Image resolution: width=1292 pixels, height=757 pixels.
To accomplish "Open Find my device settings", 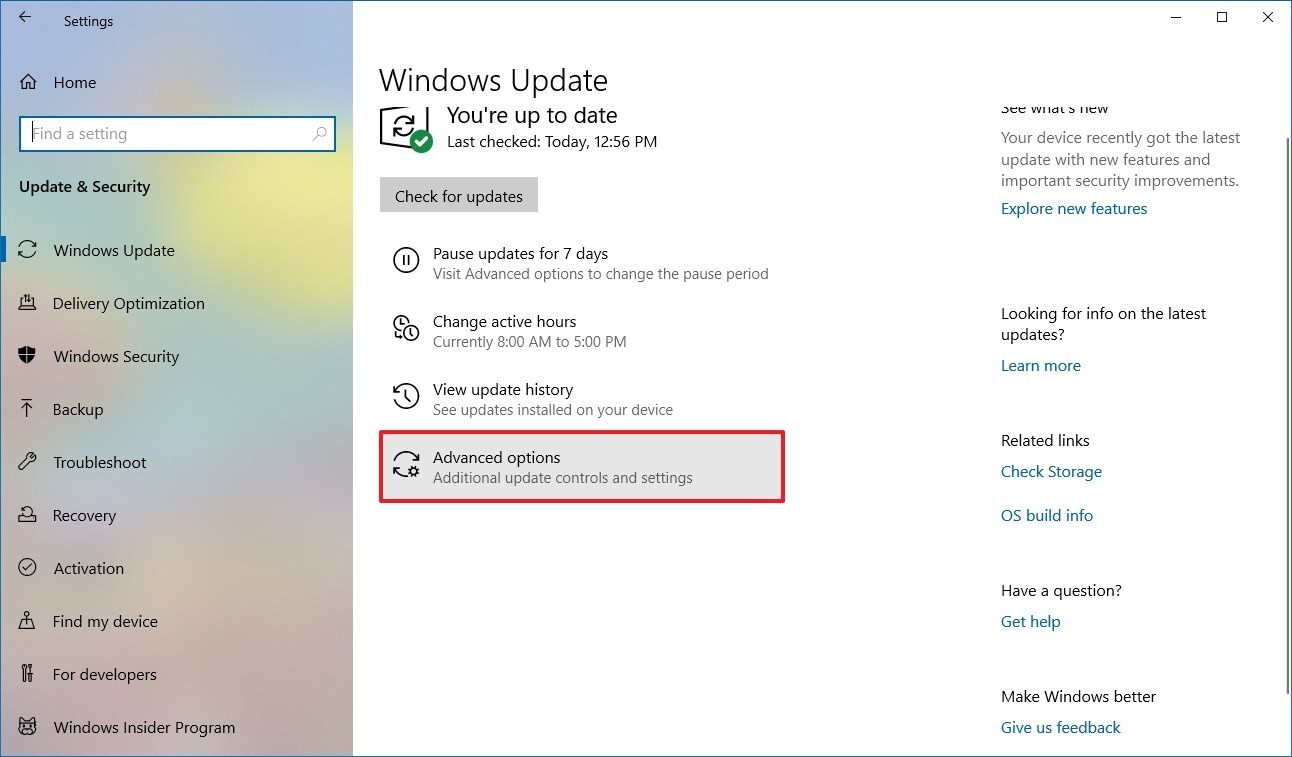I will [x=102, y=621].
